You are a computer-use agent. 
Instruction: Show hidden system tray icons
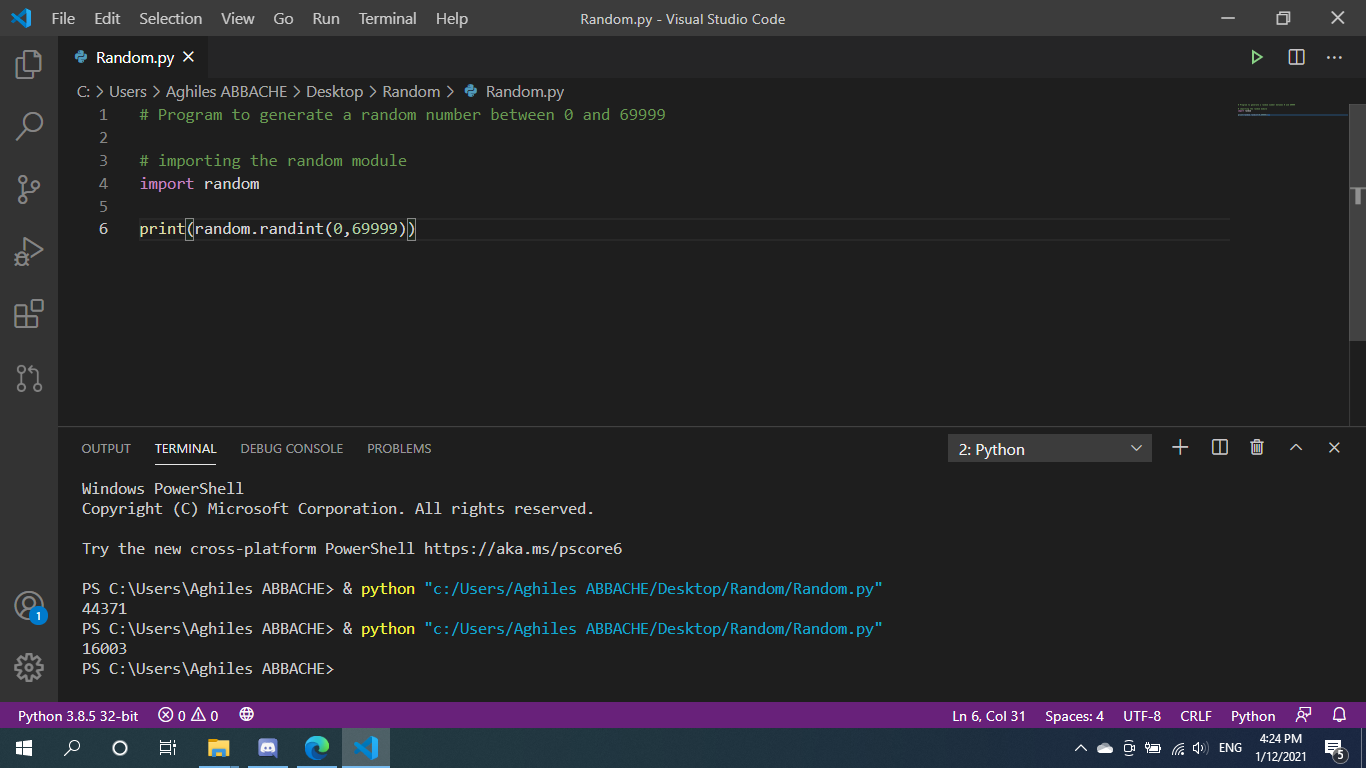(x=1080, y=748)
